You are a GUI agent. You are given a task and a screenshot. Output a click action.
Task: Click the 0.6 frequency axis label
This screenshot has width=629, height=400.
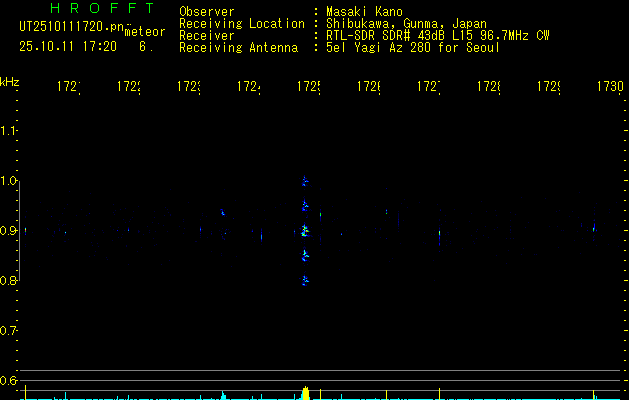(8, 380)
